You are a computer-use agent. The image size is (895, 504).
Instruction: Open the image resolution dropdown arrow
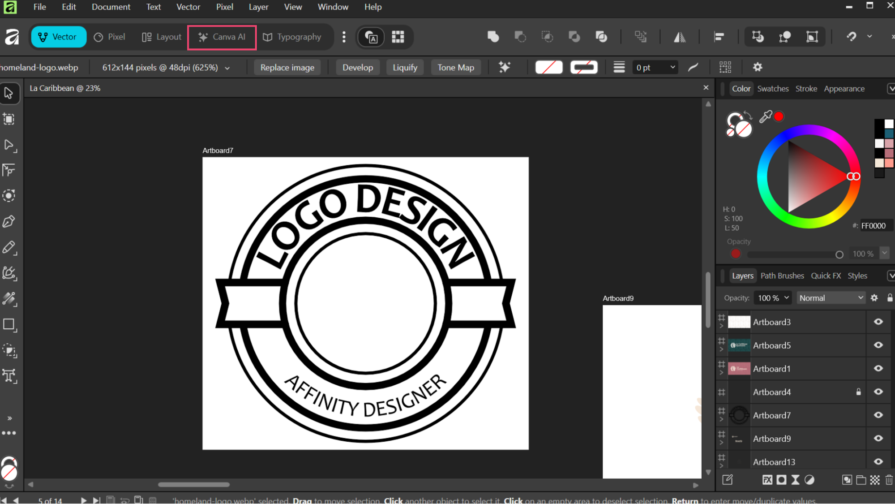[227, 68]
